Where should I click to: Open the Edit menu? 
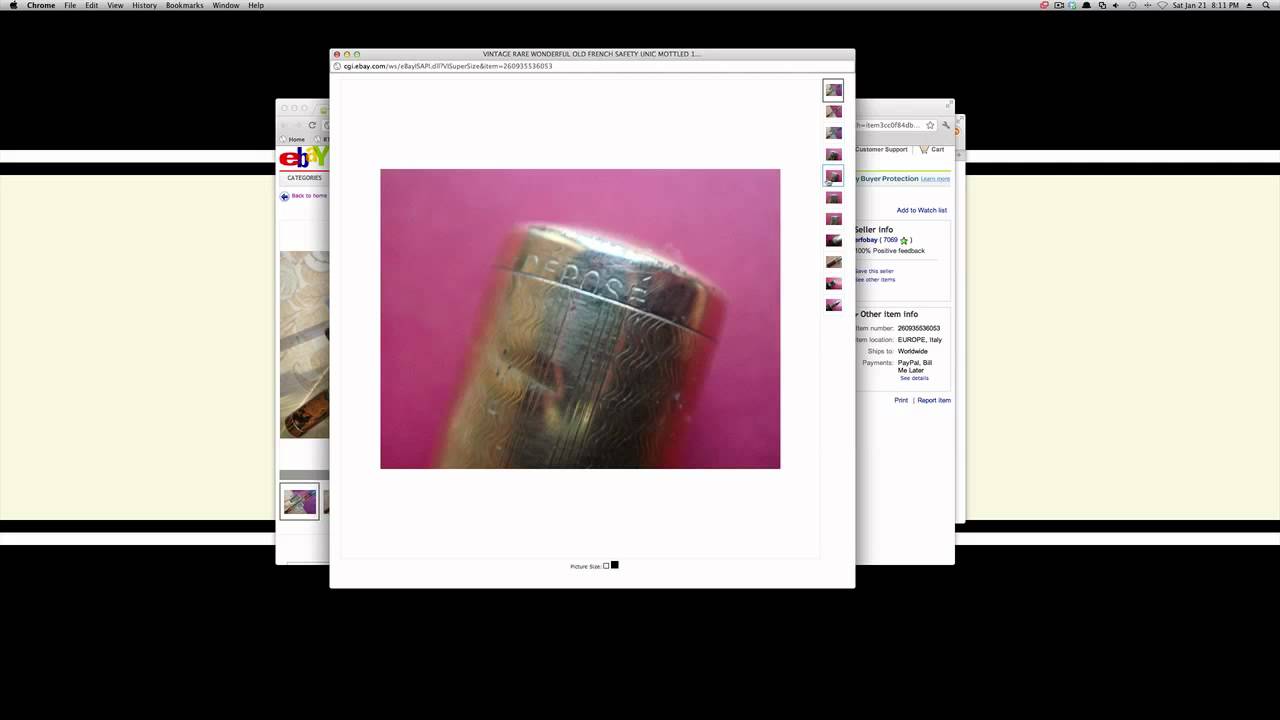[x=92, y=5]
